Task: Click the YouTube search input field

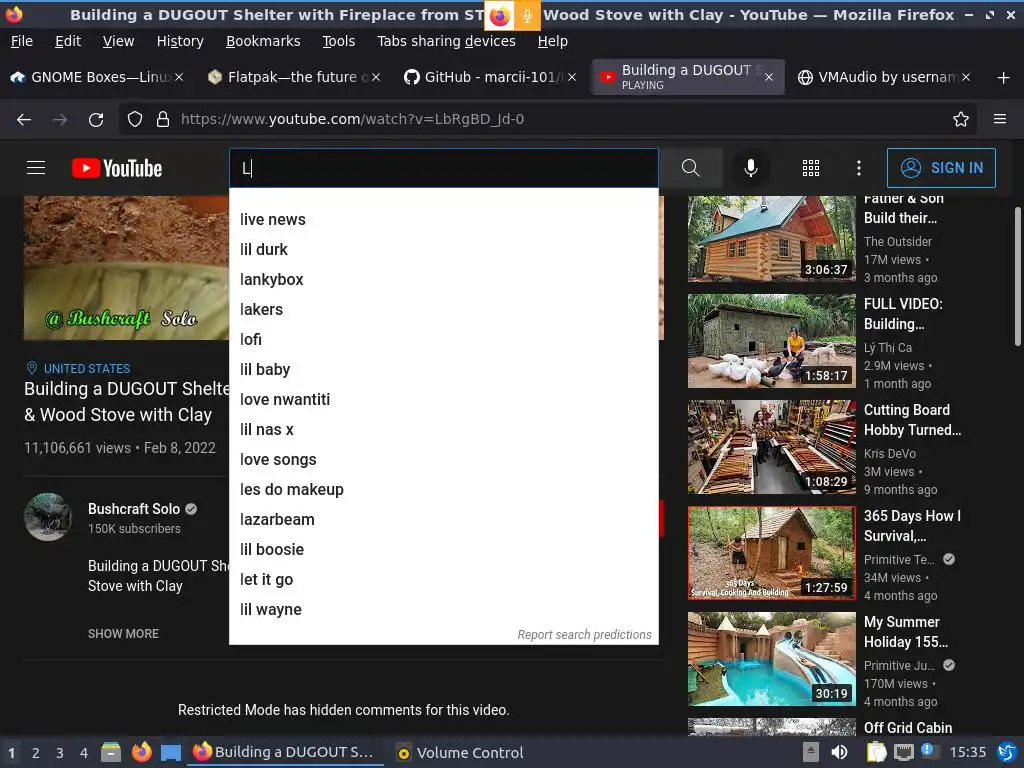Action: (x=443, y=168)
